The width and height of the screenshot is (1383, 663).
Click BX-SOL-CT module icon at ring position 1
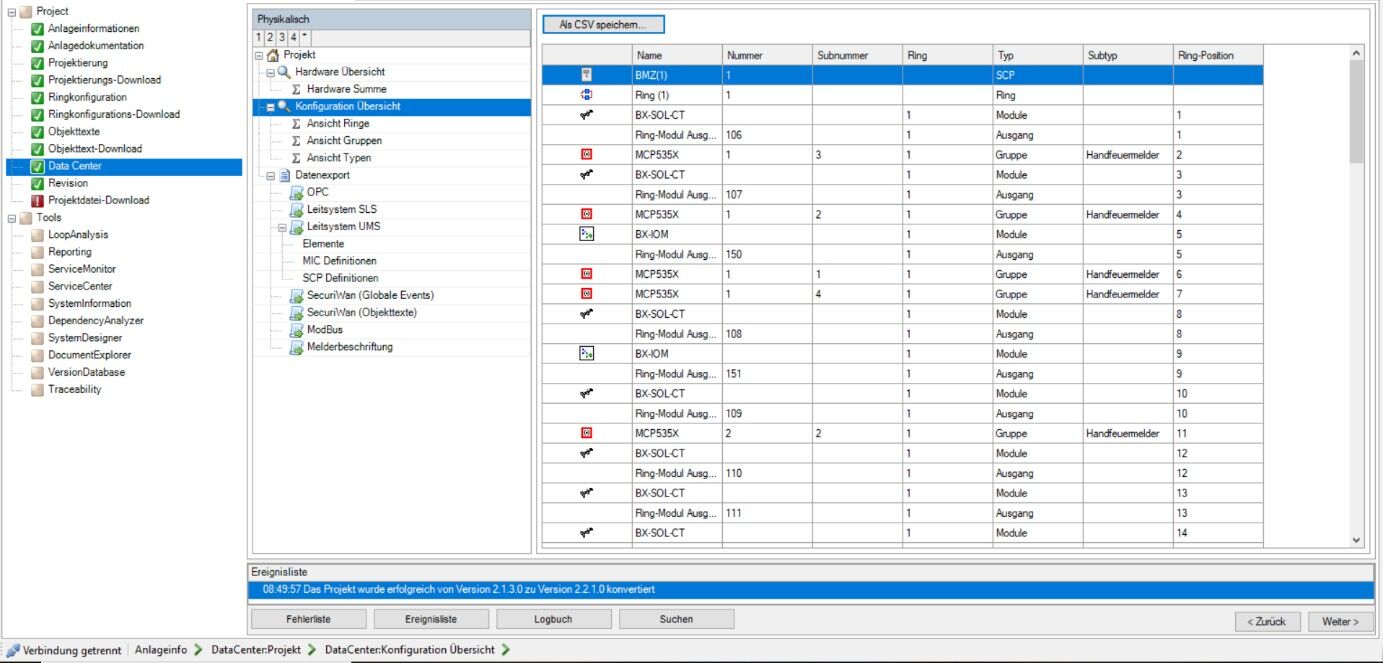coord(587,115)
